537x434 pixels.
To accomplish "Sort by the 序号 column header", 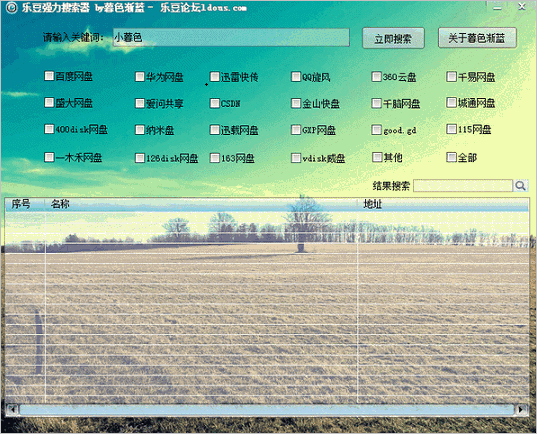I will (x=25, y=204).
